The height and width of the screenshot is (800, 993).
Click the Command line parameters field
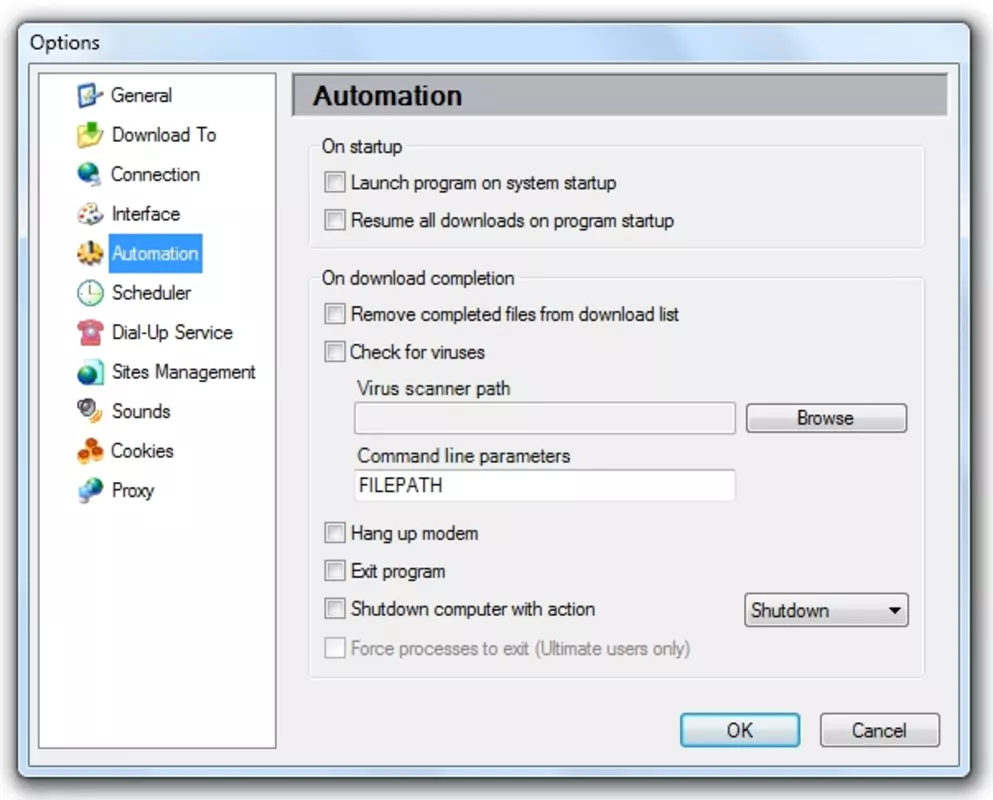tap(545, 485)
